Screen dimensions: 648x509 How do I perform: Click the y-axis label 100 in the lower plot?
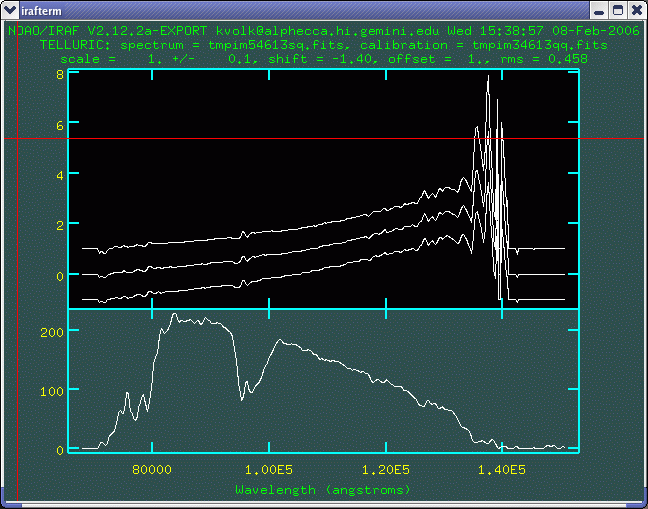pos(52,391)
